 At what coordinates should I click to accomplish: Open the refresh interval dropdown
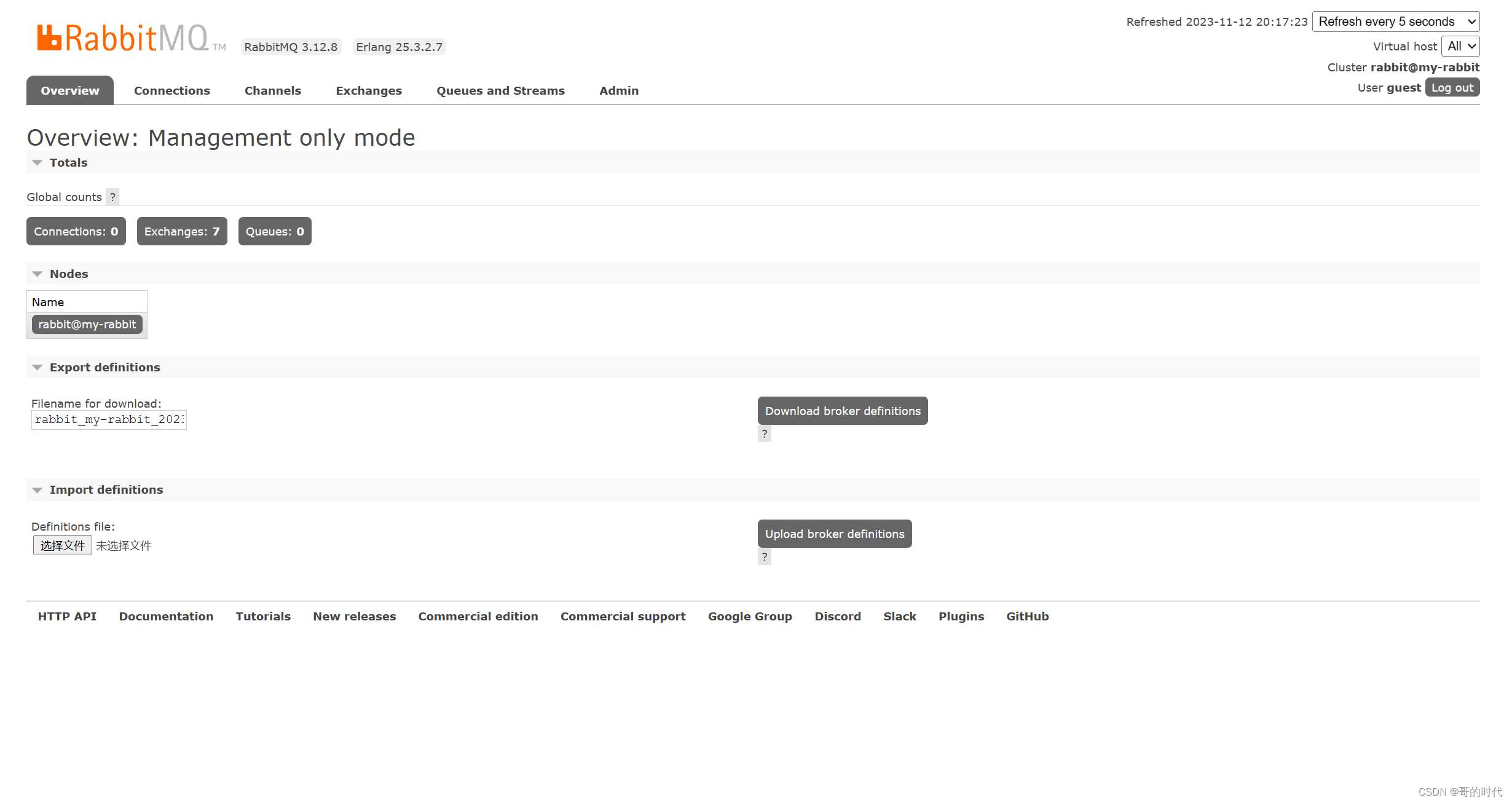coord(1395,22)
